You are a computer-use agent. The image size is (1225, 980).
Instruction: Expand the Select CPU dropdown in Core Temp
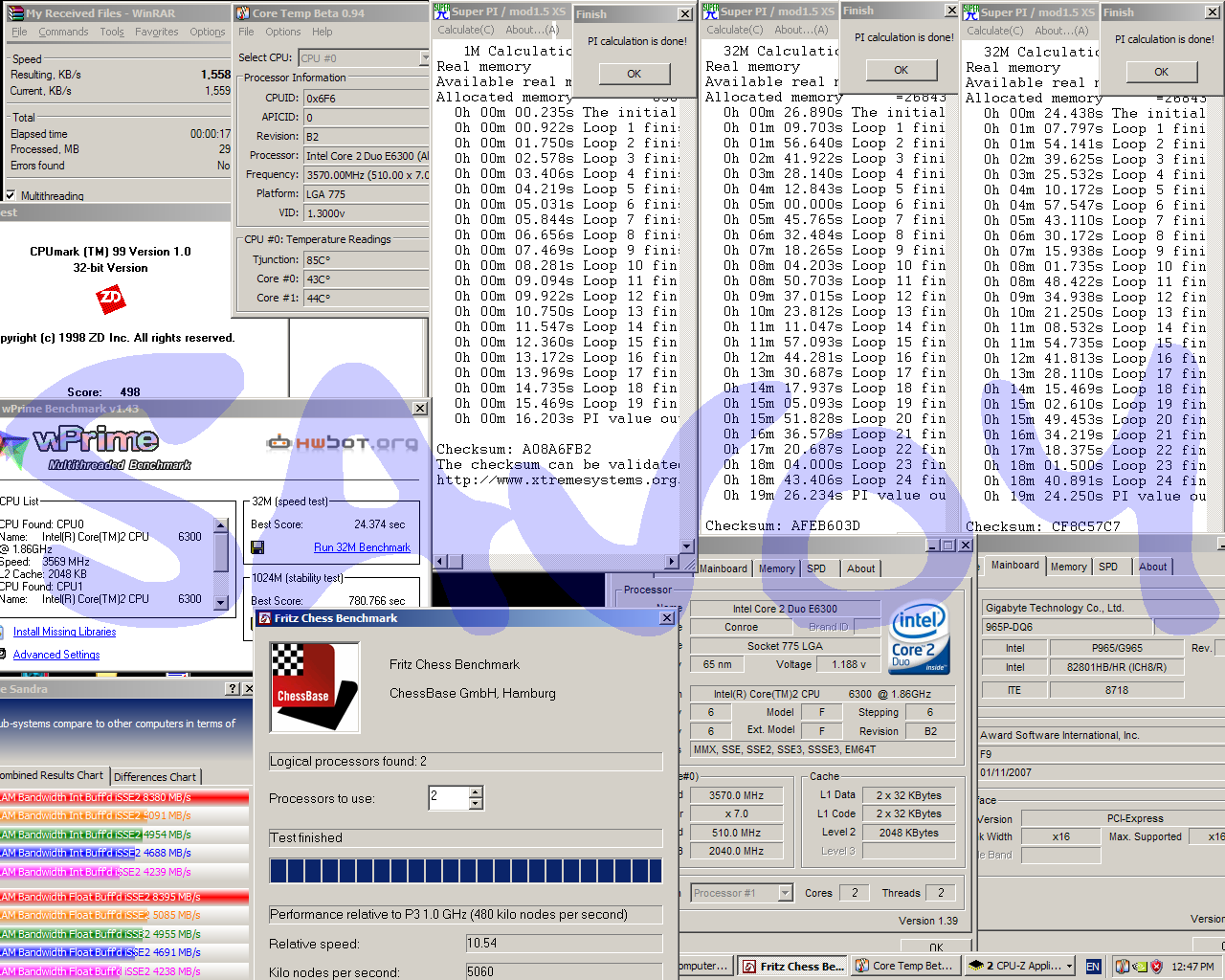pyautogui.click(x=425, y=57)
